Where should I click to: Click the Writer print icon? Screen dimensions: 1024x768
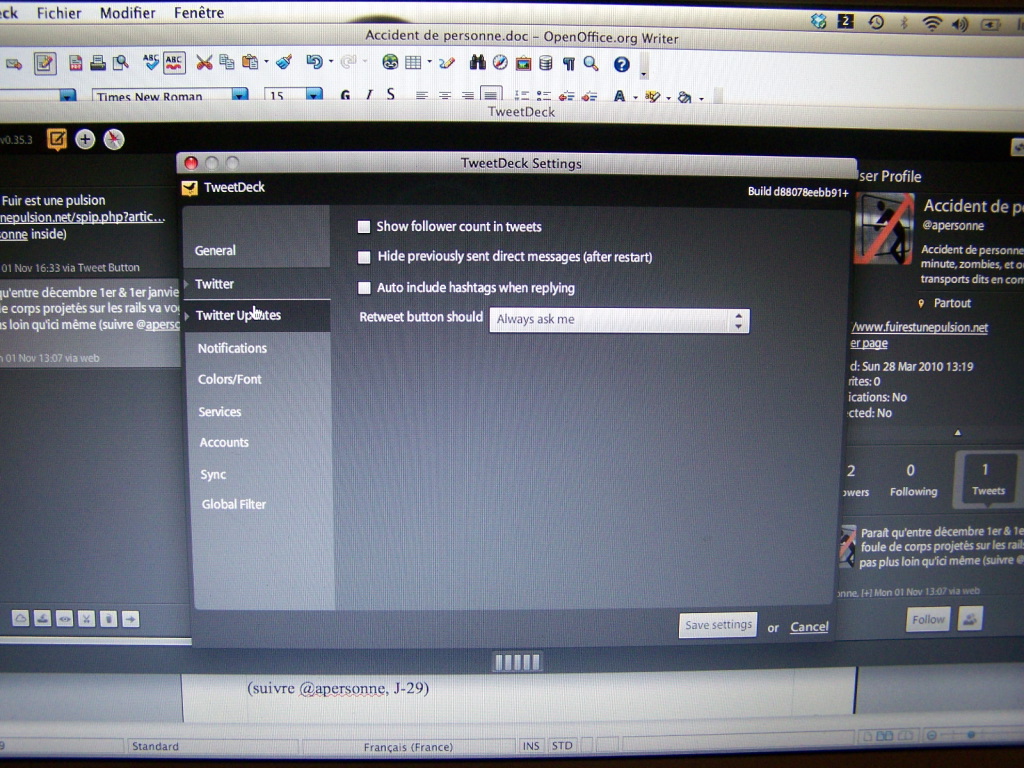click(98, 63)
